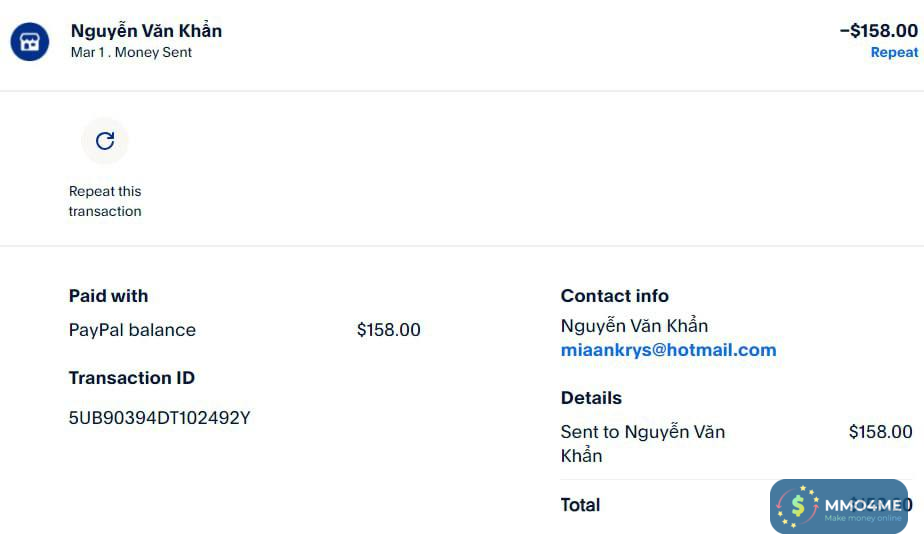Open the miaankrys@hotmail.com email link

click(668, 350)
